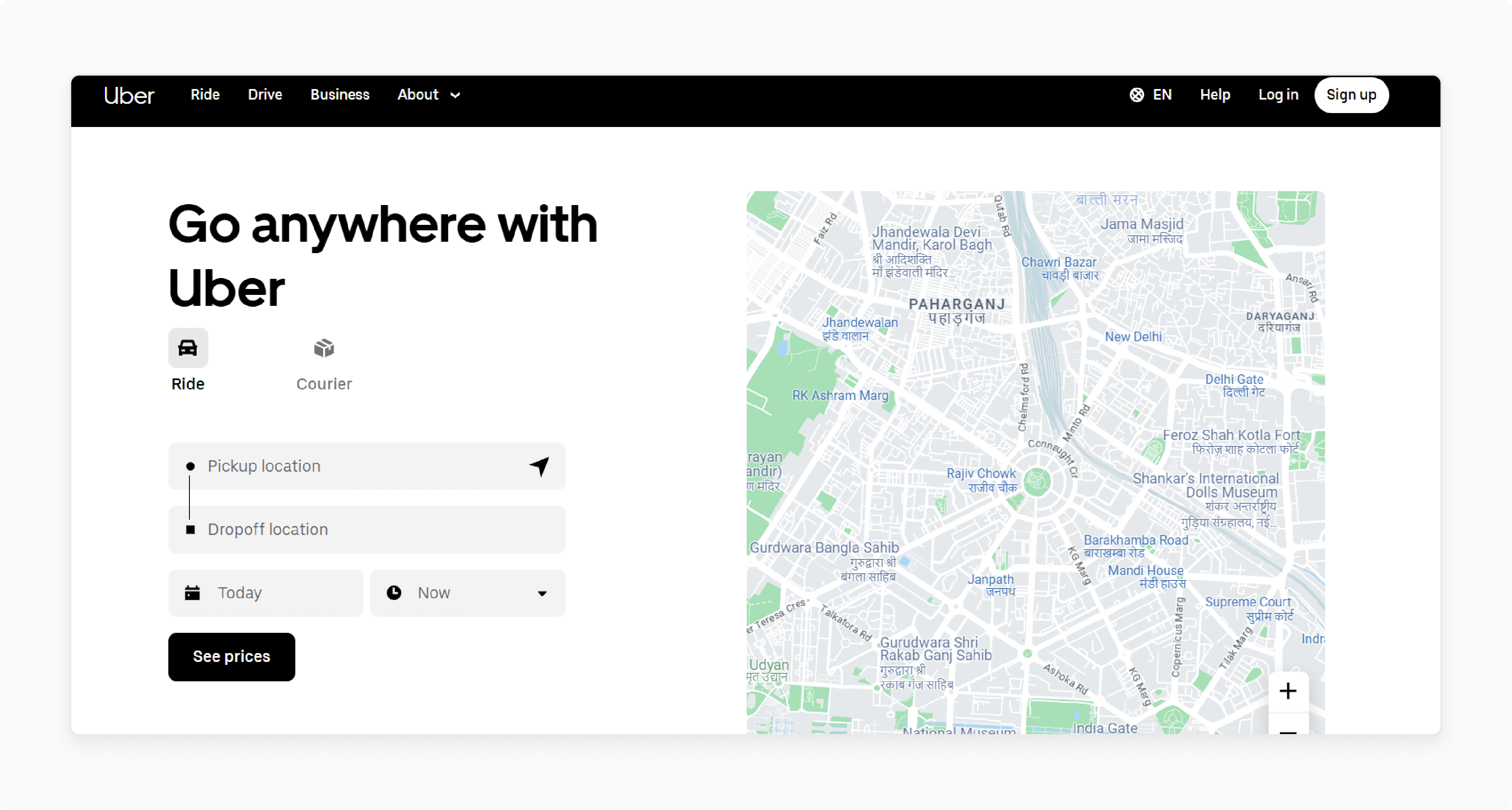Click the Uber logo

point(129,95)
